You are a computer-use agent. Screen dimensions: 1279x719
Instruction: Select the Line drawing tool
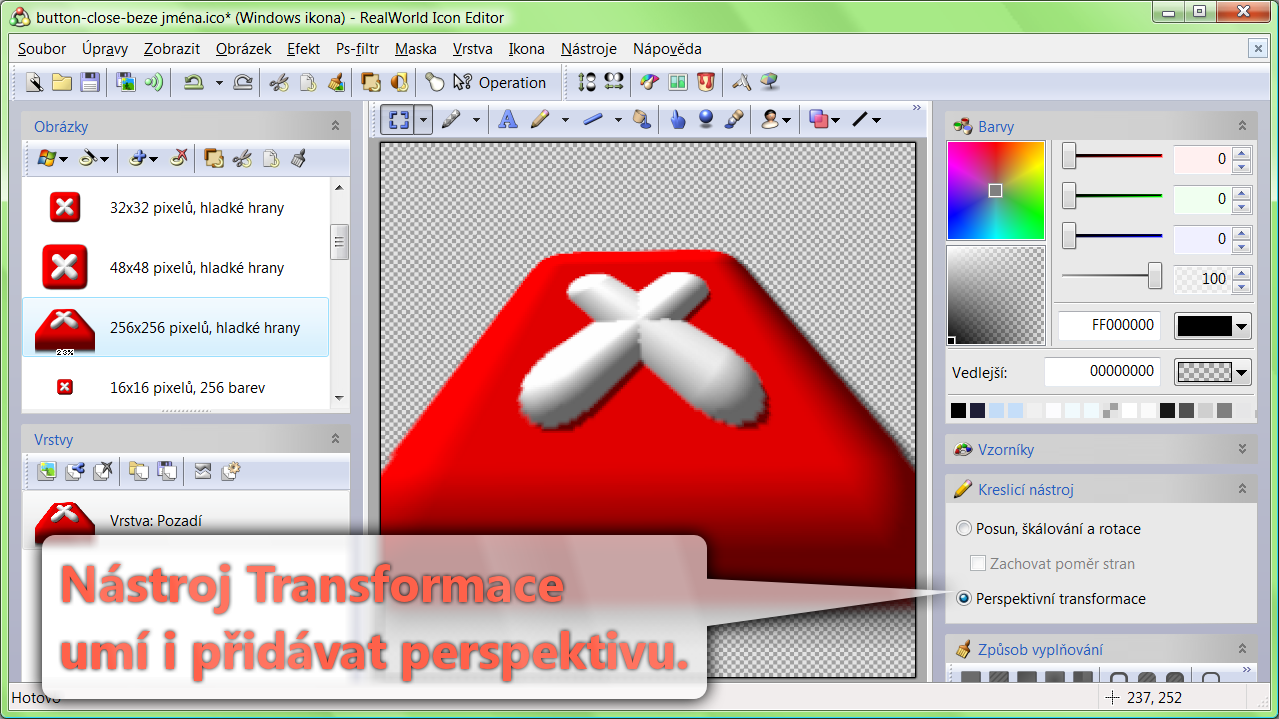click(593, 120)
